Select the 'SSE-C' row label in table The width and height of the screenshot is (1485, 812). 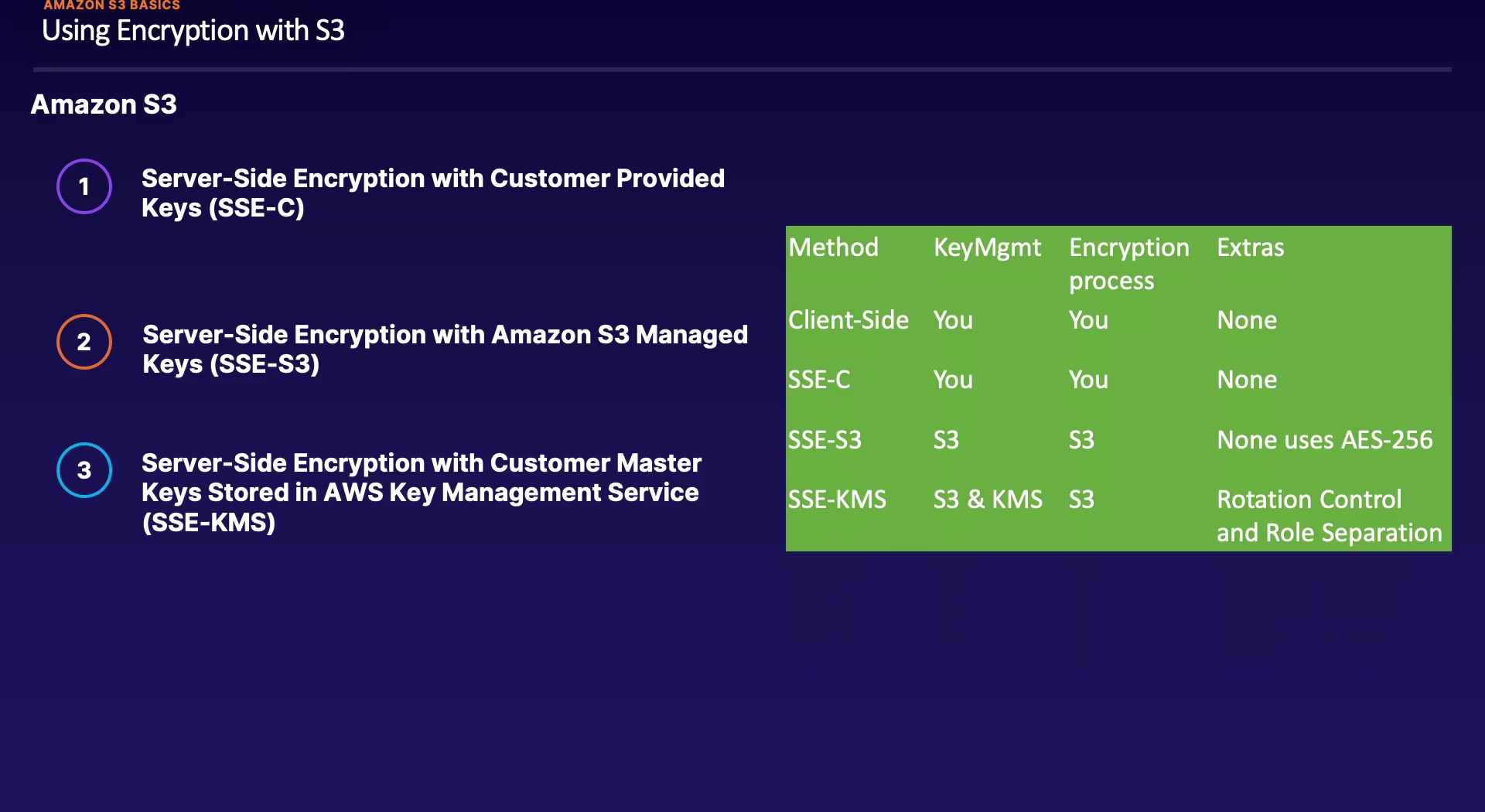(819, 380)
